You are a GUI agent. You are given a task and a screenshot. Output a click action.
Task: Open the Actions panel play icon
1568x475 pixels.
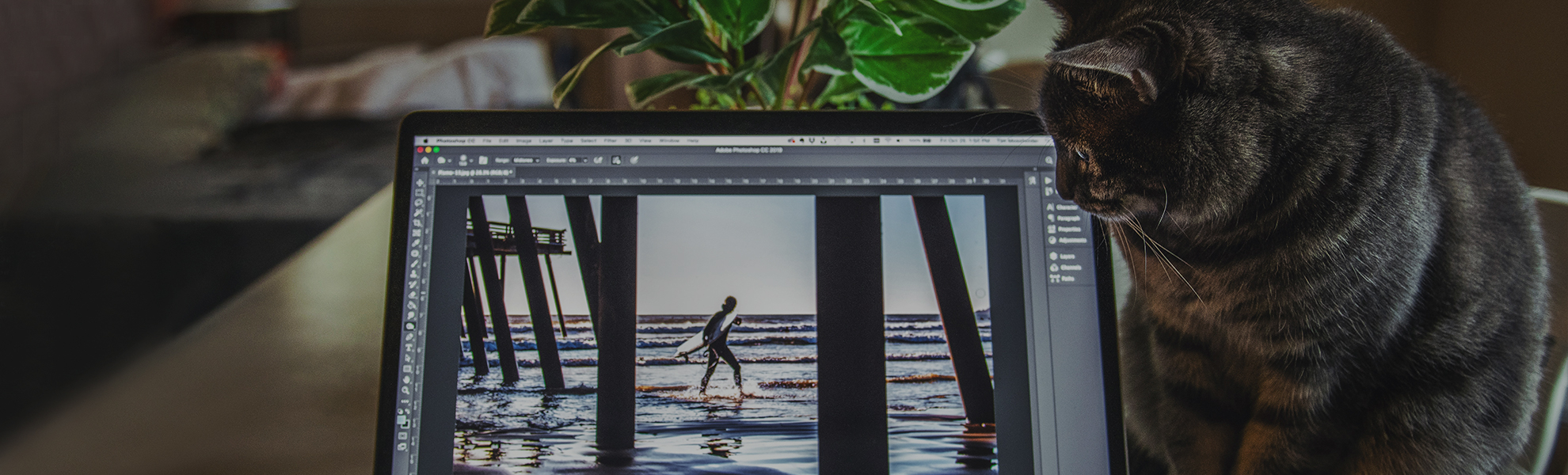pyautogui.click(x=1049, y=180)
